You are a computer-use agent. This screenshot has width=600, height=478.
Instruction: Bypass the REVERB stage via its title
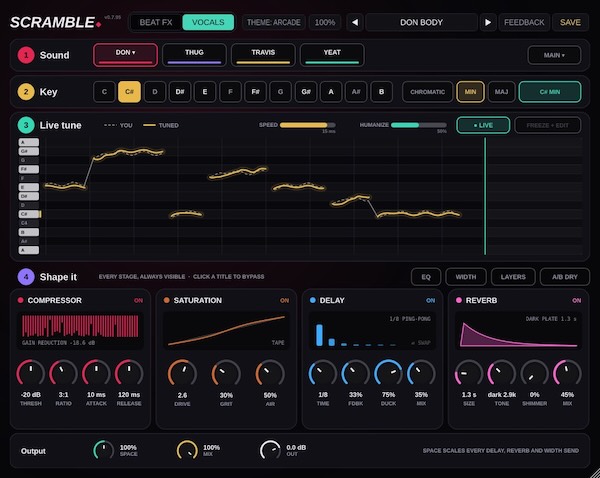(481, 300)
